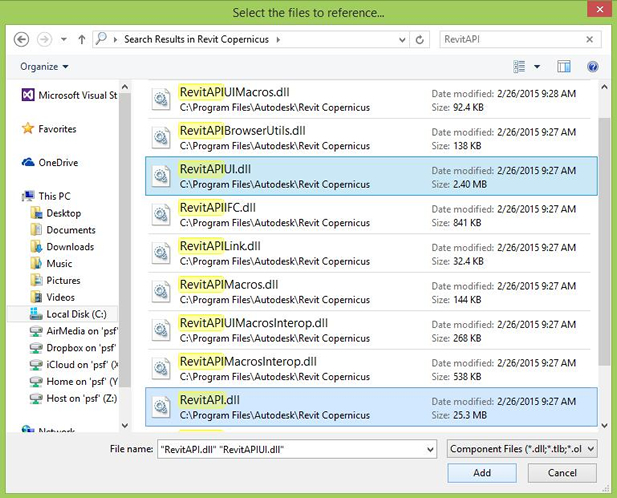Select the RevitAPIUIMacros.dll file
617x498 pixels.
[x=371, y=99]
